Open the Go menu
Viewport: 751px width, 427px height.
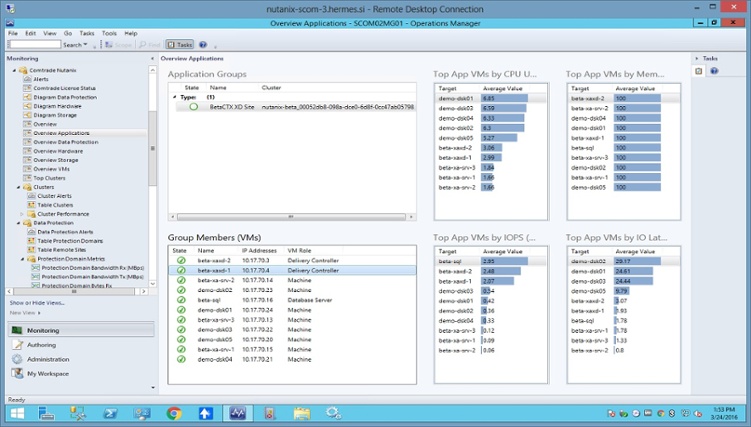68,34
